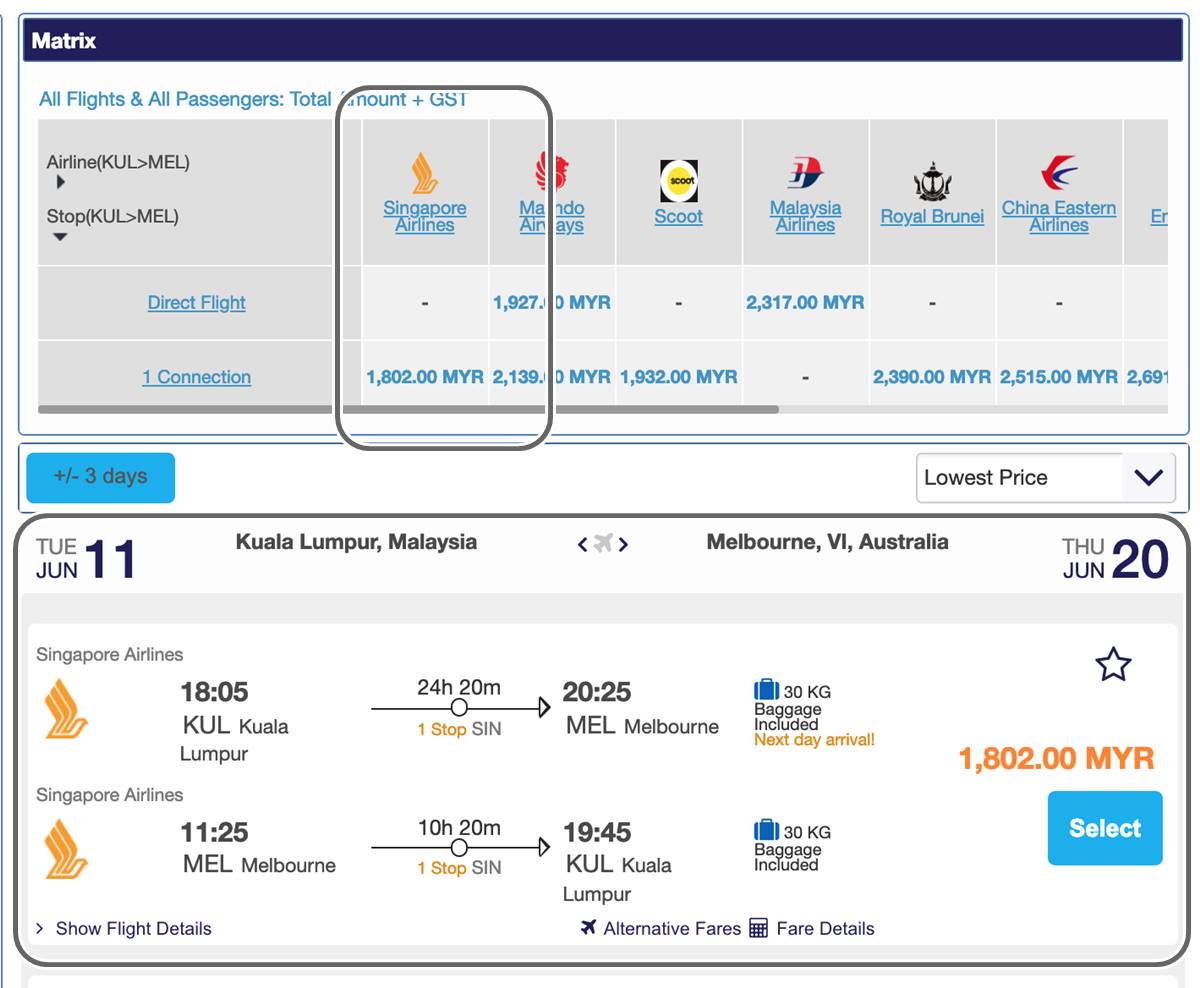The height and width of the screenshot is (988, 1200).
Task: Mark the Singapore Airlines fare as favorite with the star
Action: 1113,664
